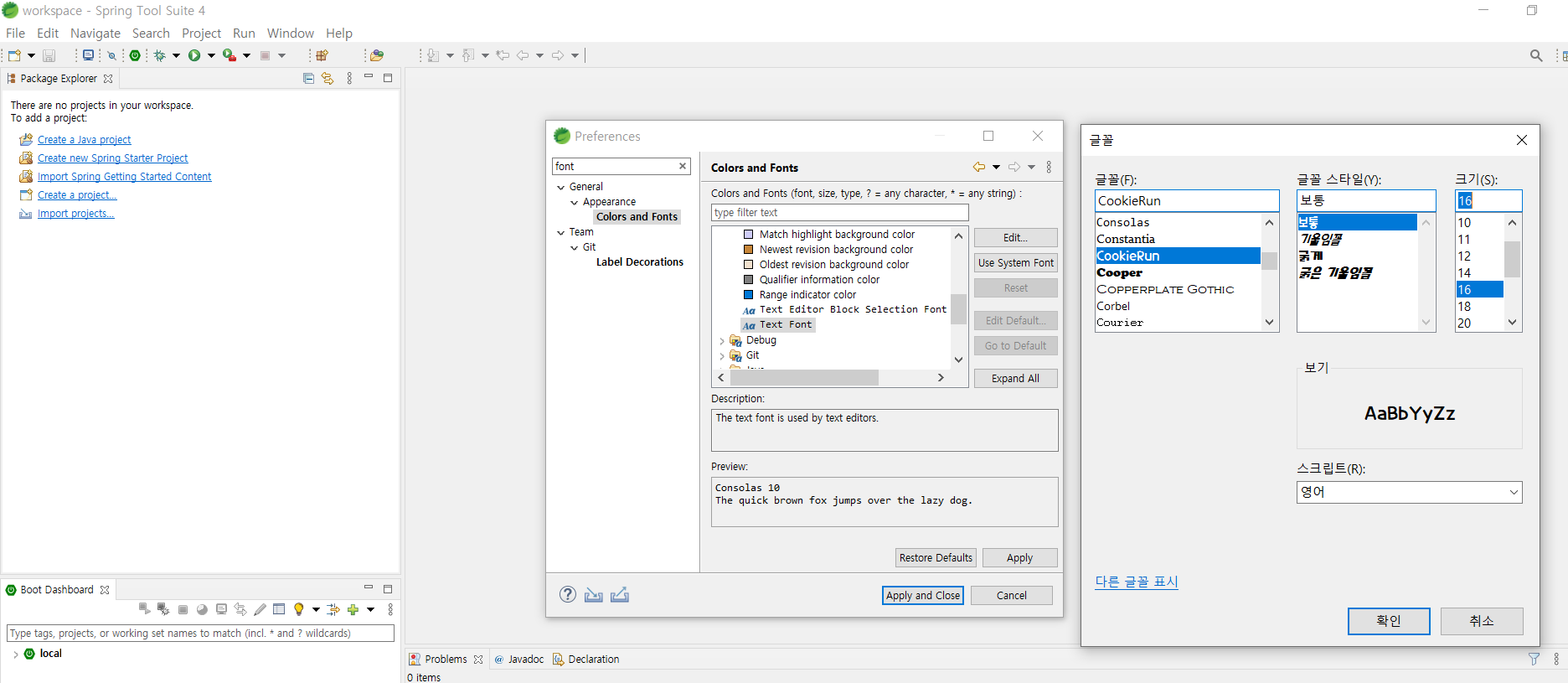Select size 18 in the size list
This screenshot has width=1568, height=683.
click(1464, 306)
